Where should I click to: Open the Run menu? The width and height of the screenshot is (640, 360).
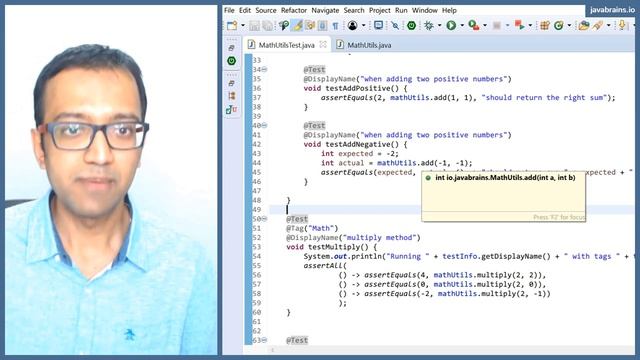(401, 10)
